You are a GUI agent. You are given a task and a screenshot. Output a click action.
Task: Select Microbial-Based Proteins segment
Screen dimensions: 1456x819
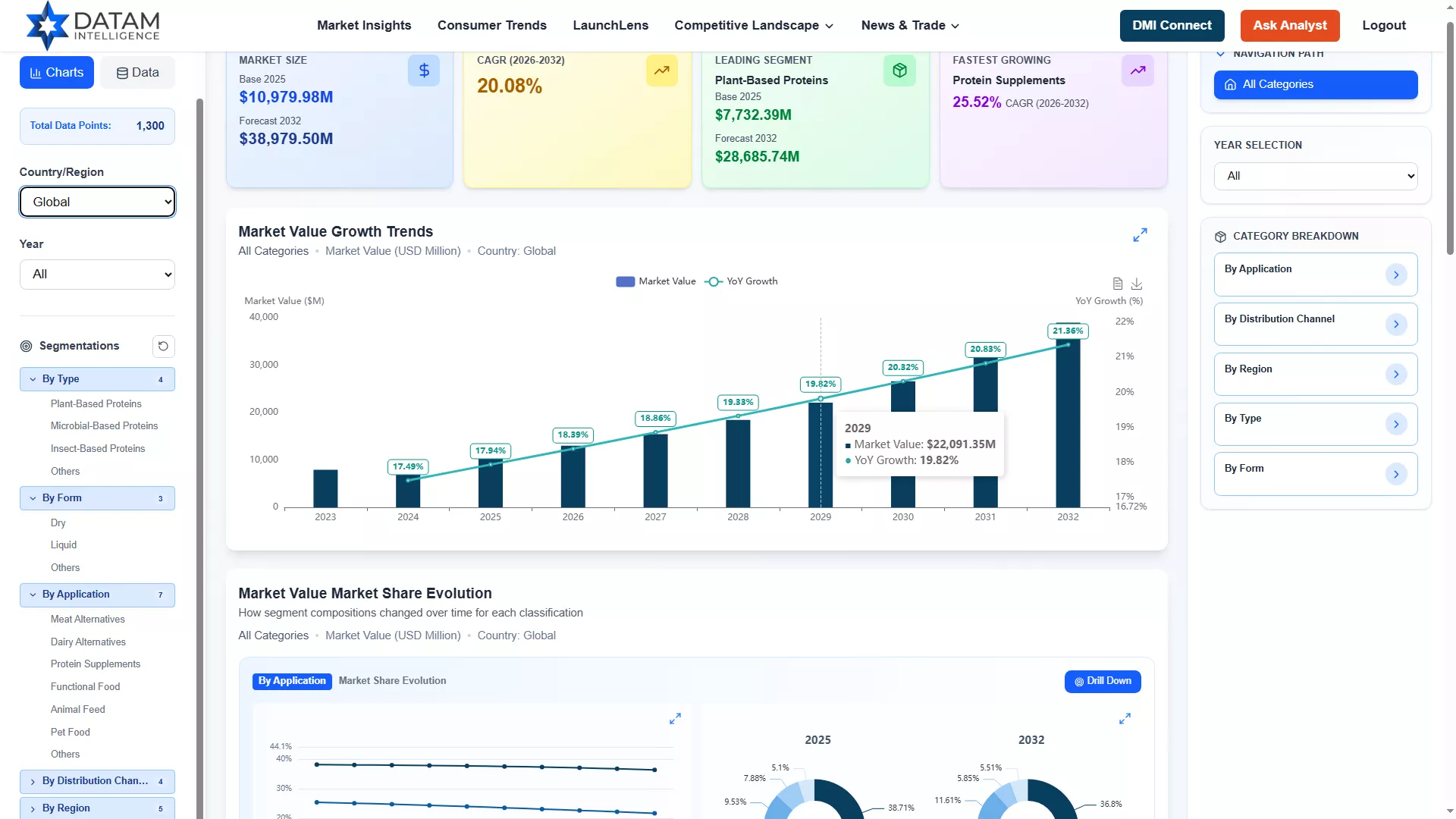105,426
